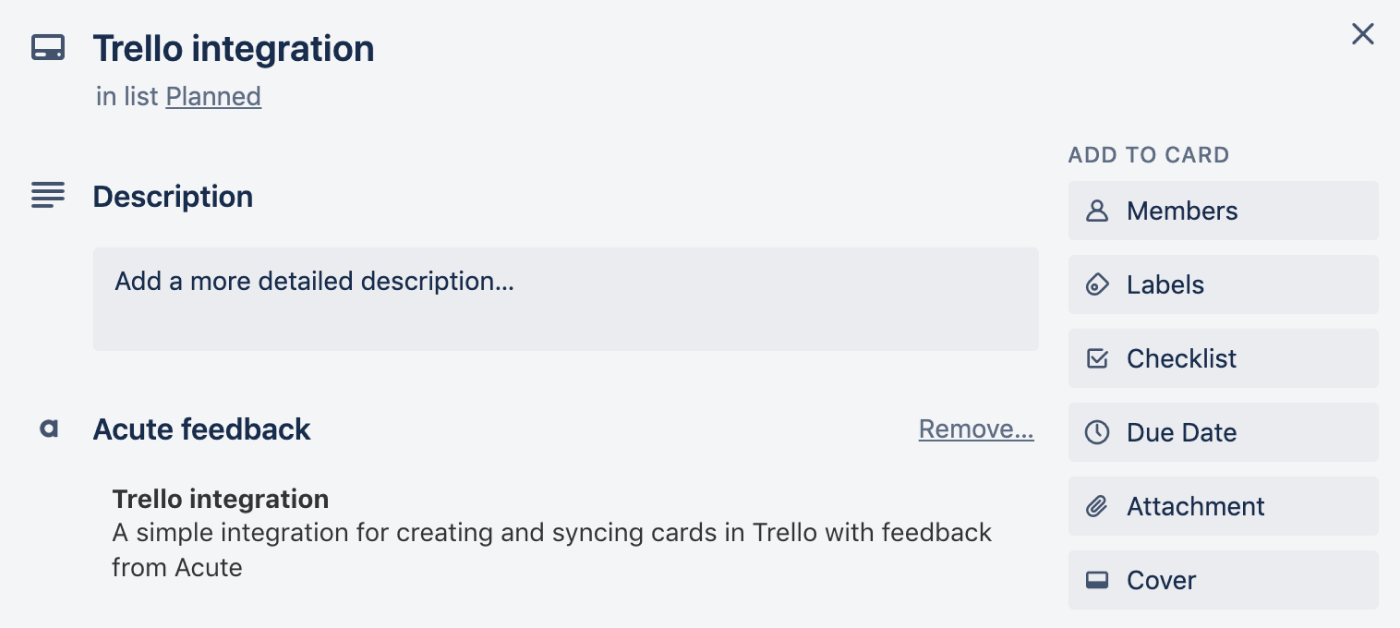Set a Due Date for the card
The width and height of the screenshot is (1400, 628).
1222,432
